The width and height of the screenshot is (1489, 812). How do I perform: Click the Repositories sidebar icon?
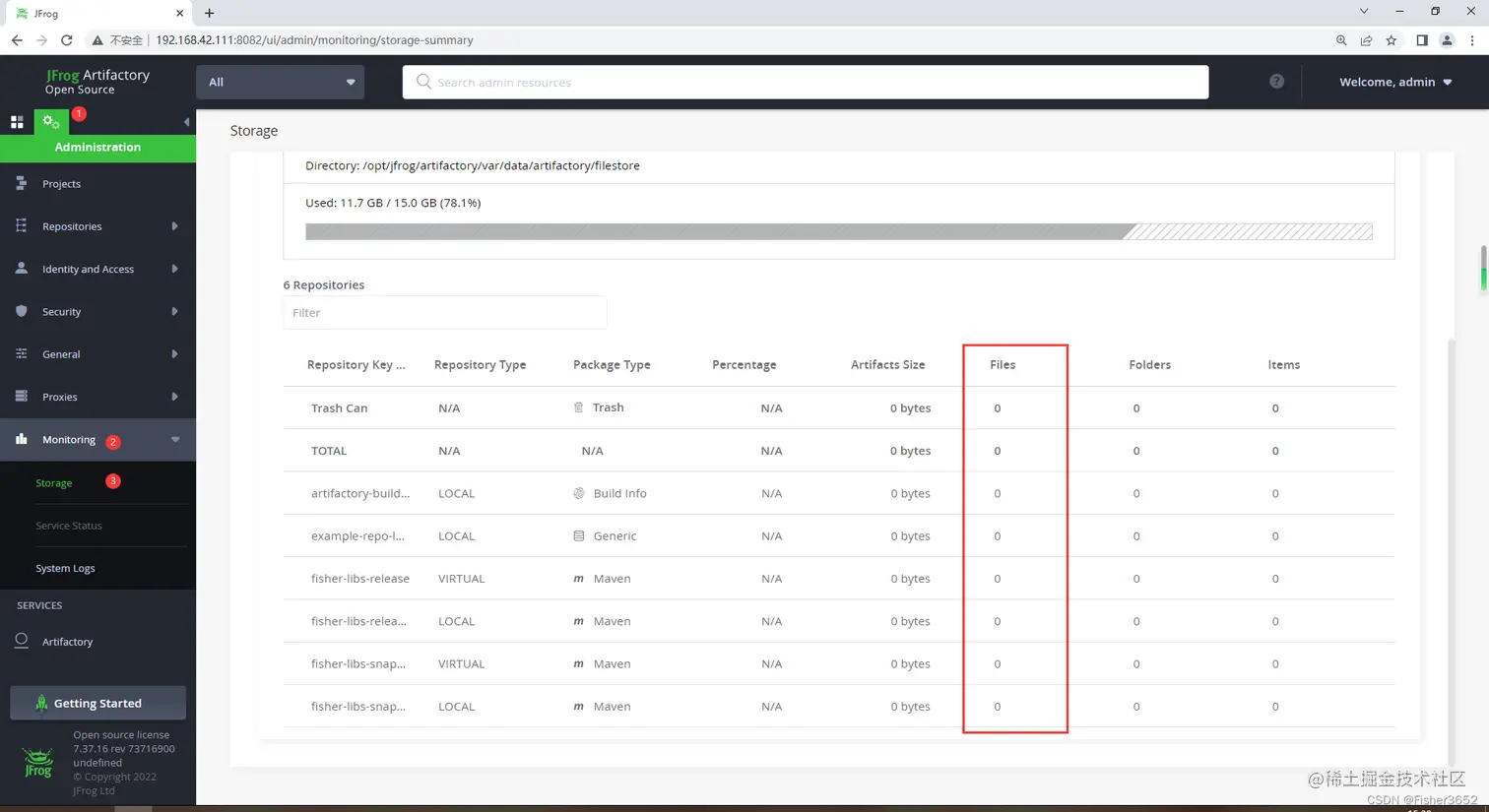pos(21,225)
